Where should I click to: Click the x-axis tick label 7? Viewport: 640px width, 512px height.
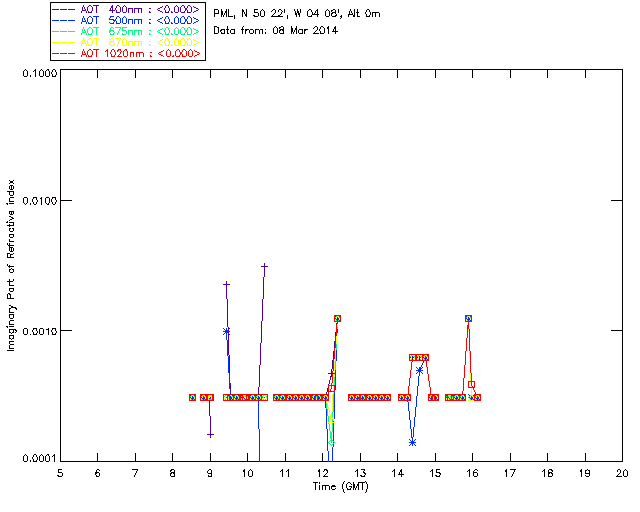[x=135, y=473]
